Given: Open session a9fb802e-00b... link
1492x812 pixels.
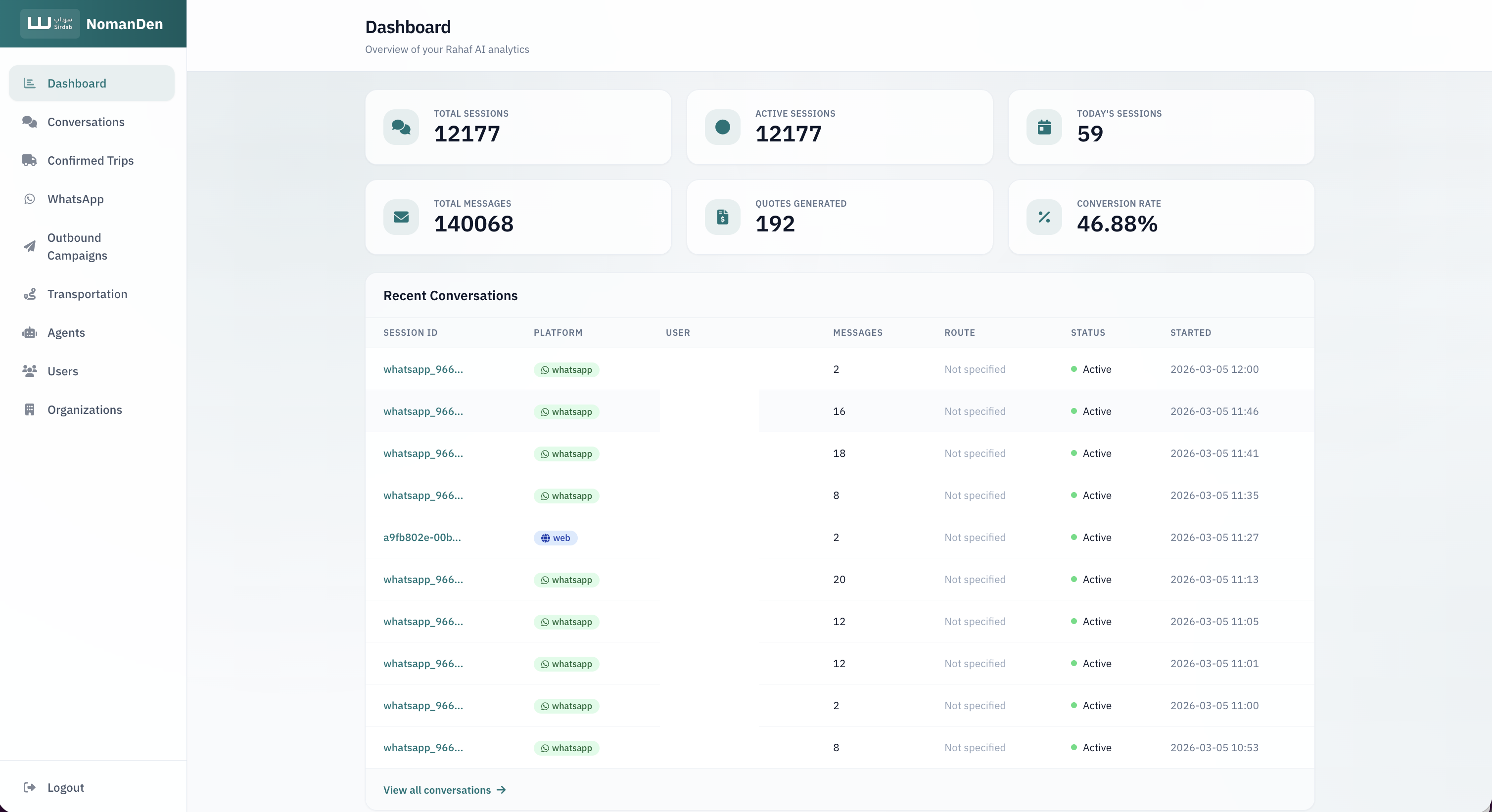Looking at the screenshot, I should pos(421,538).
